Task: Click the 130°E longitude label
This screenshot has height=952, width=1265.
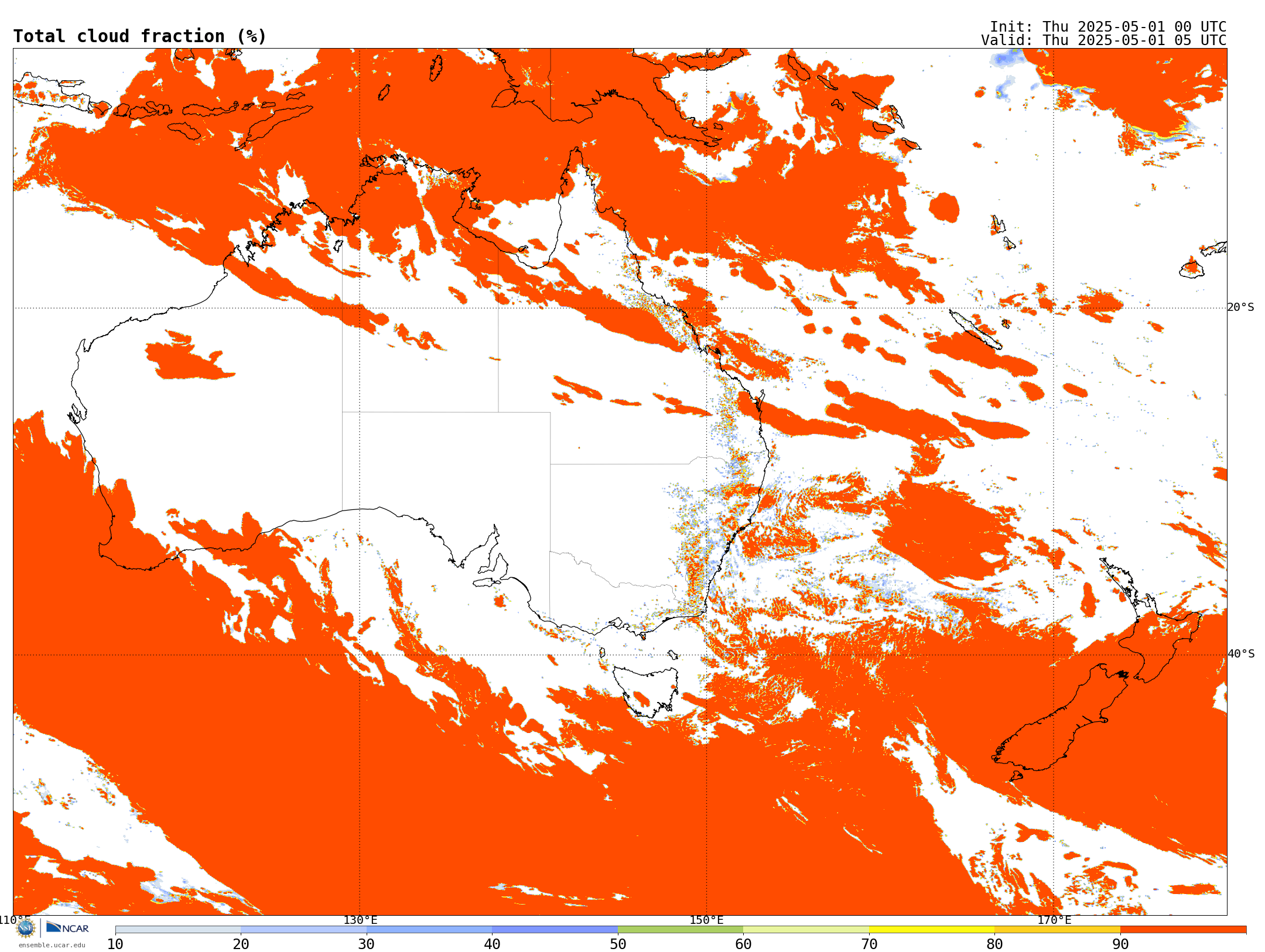Action: pos(360,920)
